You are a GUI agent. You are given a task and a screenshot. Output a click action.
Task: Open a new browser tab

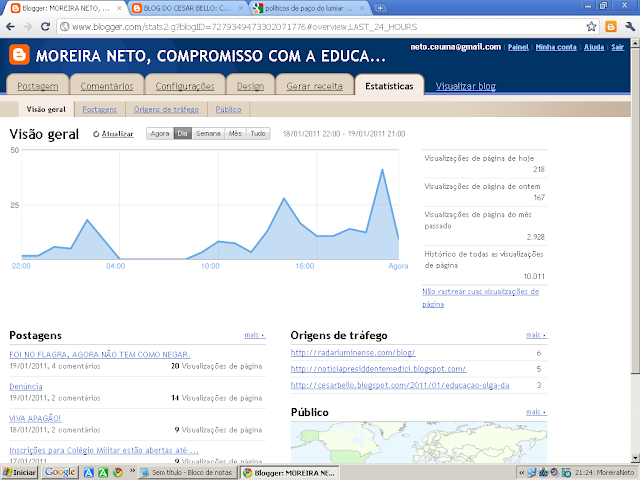click(x=380, y=8)
